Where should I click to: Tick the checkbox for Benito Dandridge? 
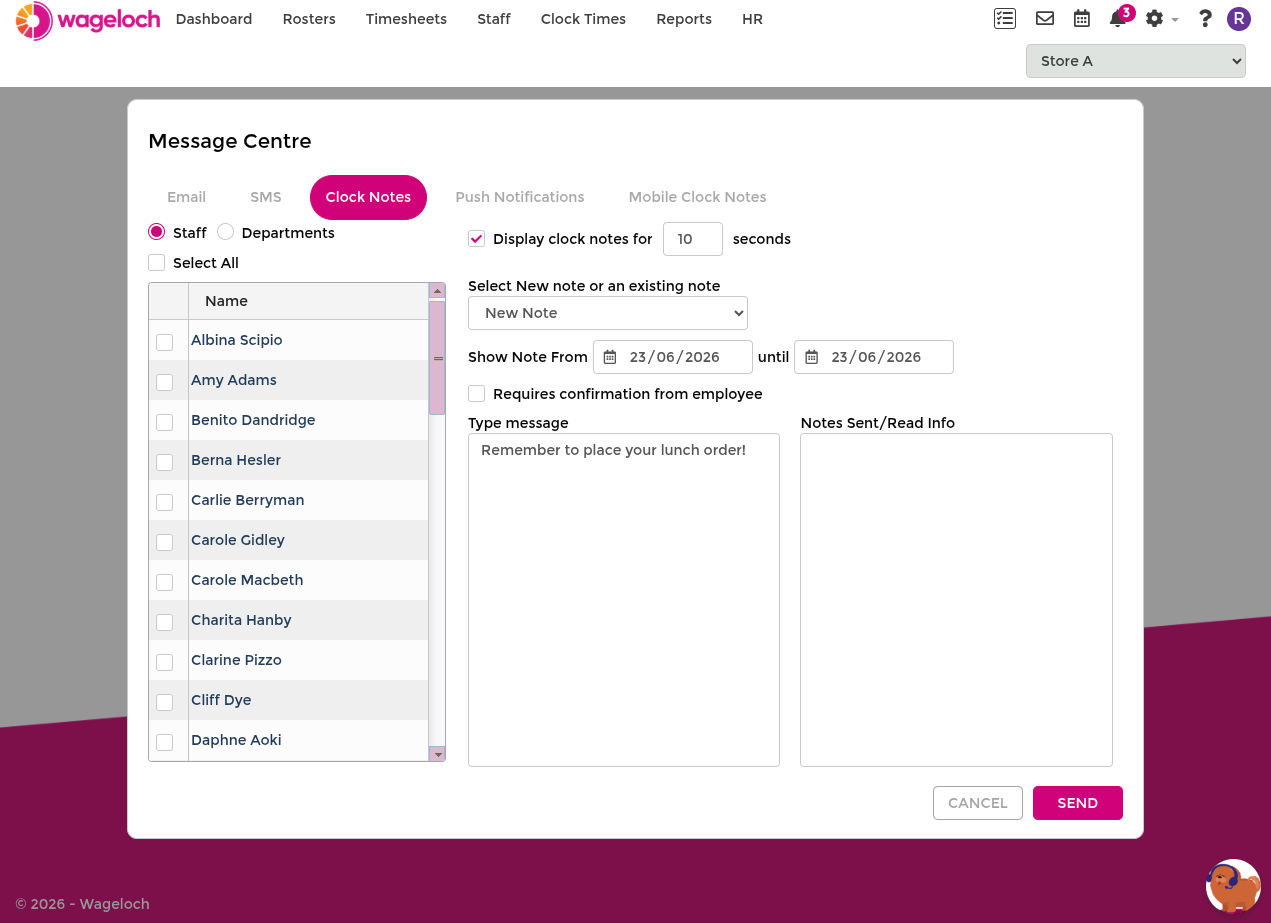click(165, 422)
